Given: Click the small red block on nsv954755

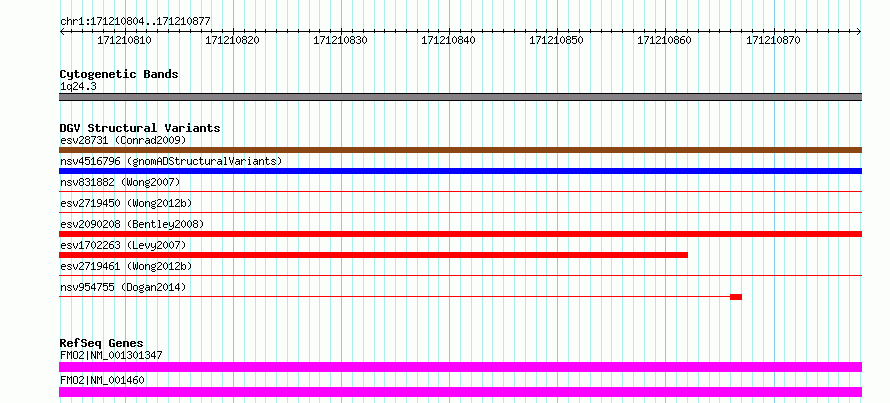Looking at the screenshot, I should 736,297.
